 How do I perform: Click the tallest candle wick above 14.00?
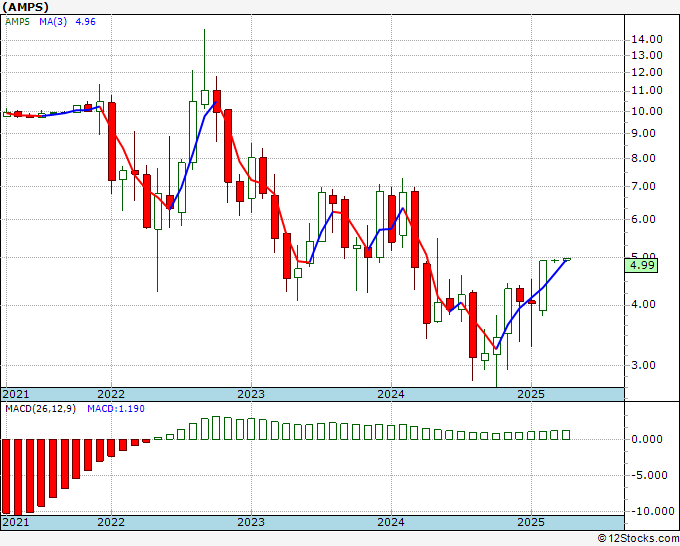click(205, 59)
